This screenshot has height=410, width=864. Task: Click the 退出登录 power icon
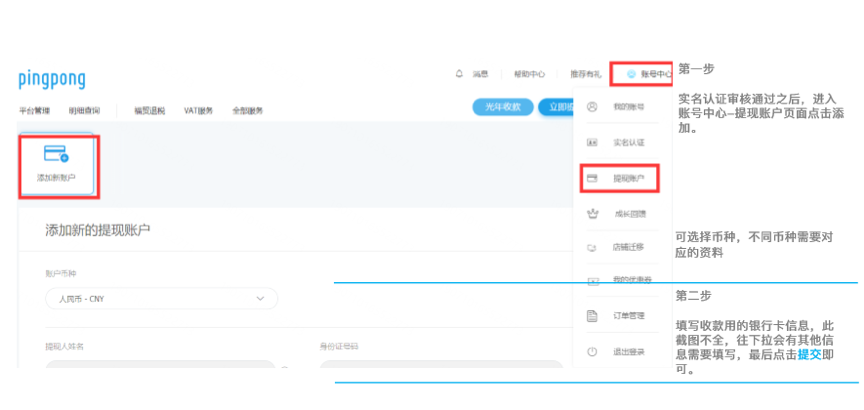[x=592, y=352]
